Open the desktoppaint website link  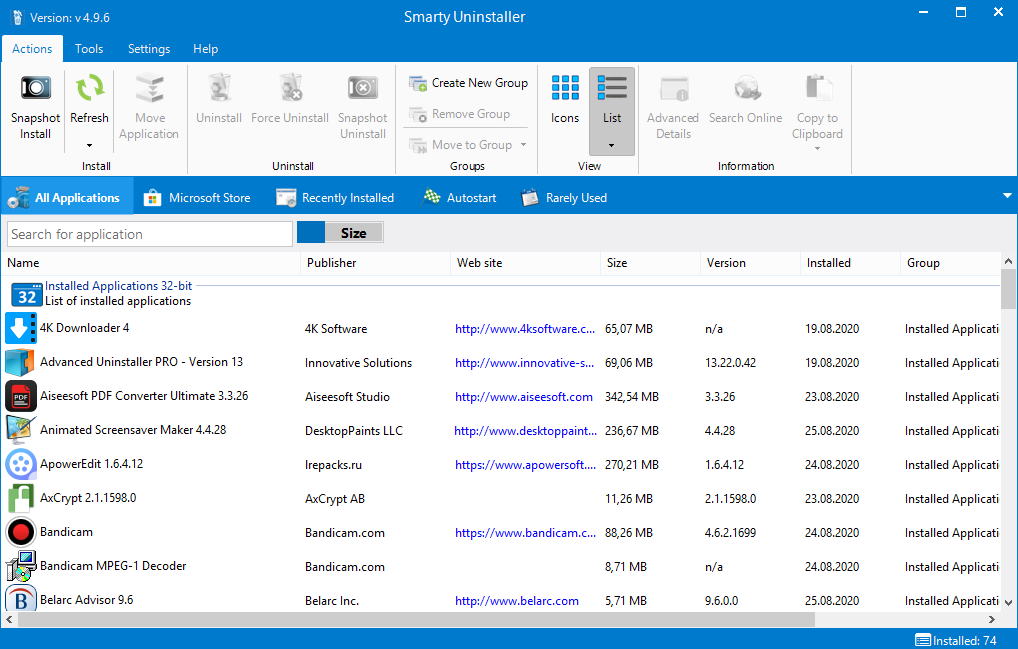tap(525, 431)
